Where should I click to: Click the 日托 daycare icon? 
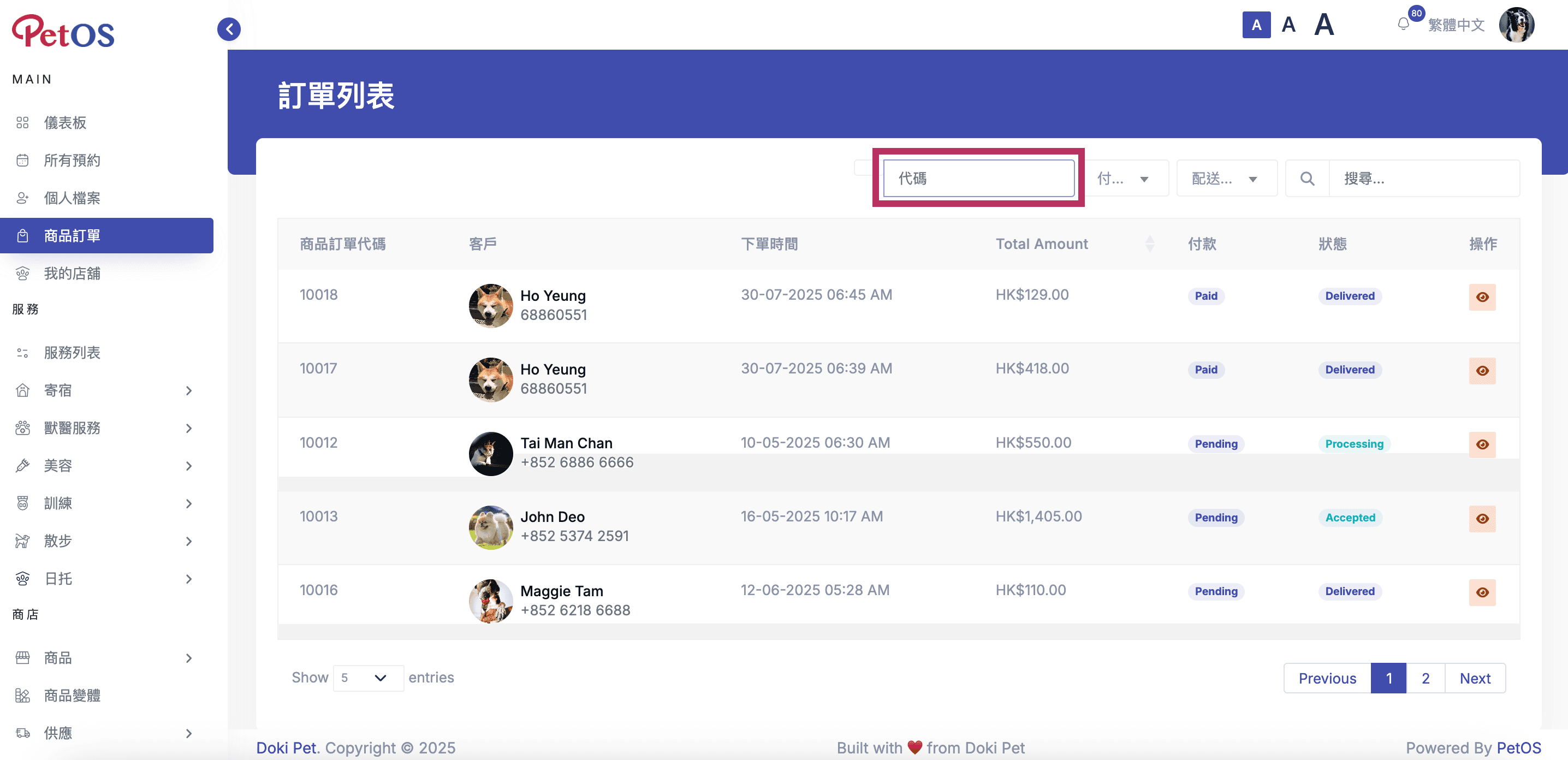point(22,579)
